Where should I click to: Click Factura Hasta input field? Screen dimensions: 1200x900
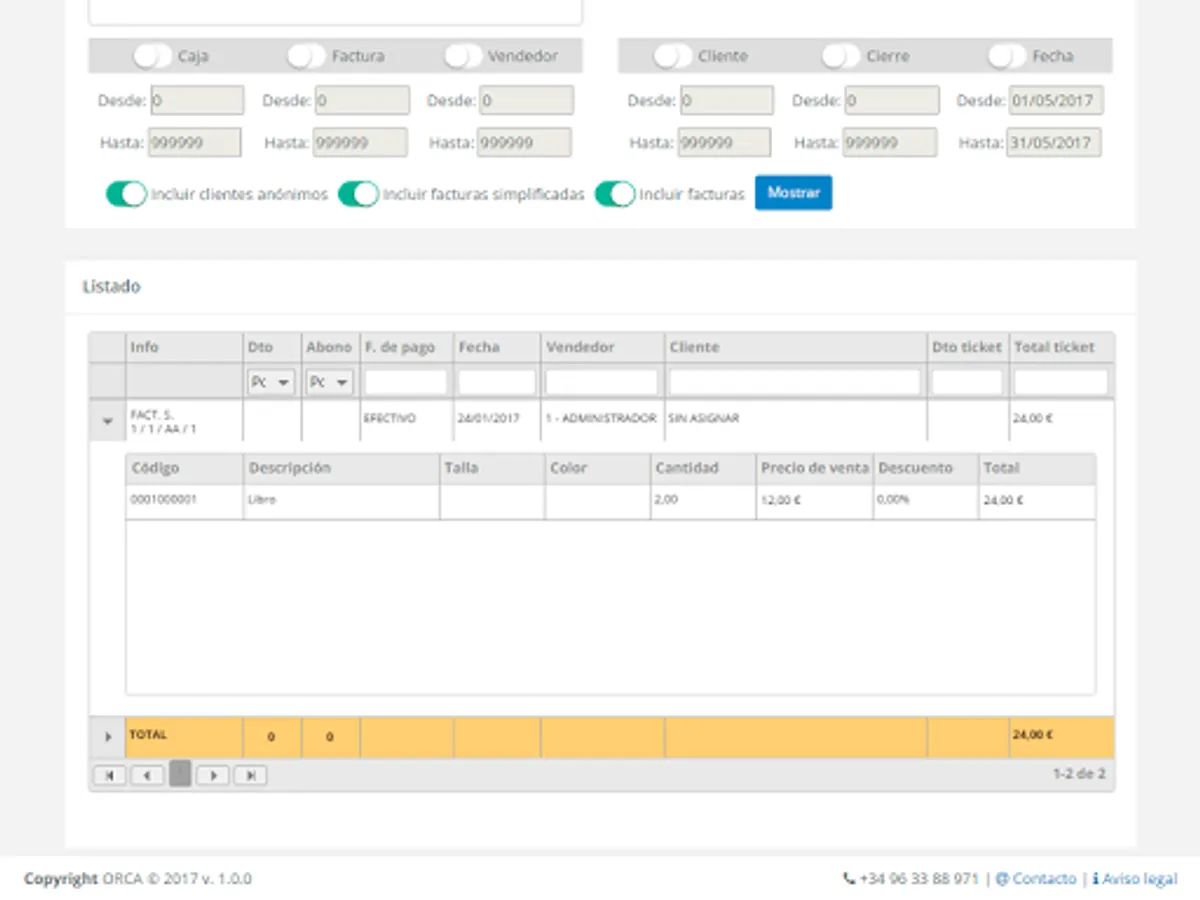coord(360,142)
